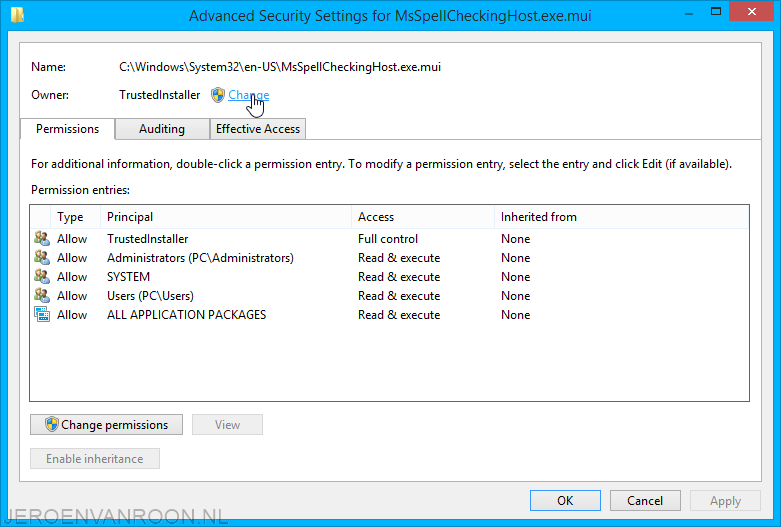Image resolution: width=781 pixels, height=527 pixels.
Task: Select the Administrators (PC\Administrators) entry
Action: point(389,258)
